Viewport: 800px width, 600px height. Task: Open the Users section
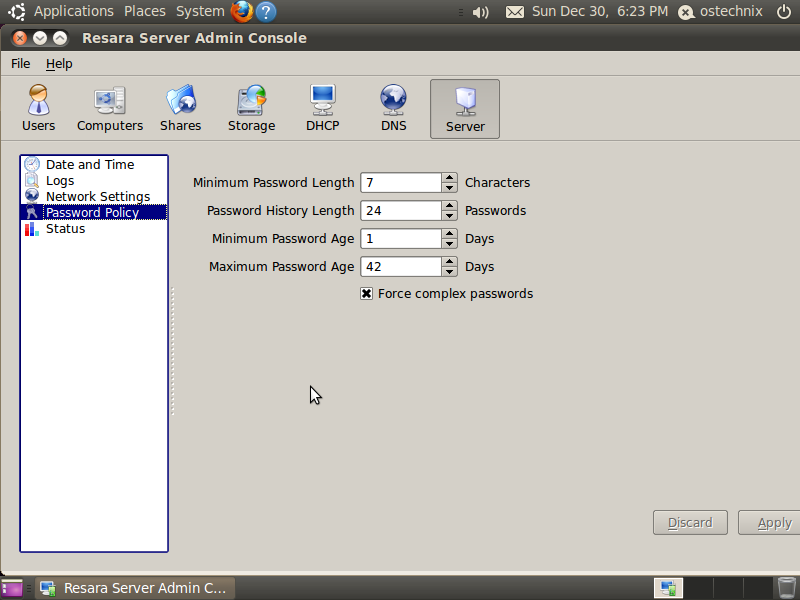[38, 109]
